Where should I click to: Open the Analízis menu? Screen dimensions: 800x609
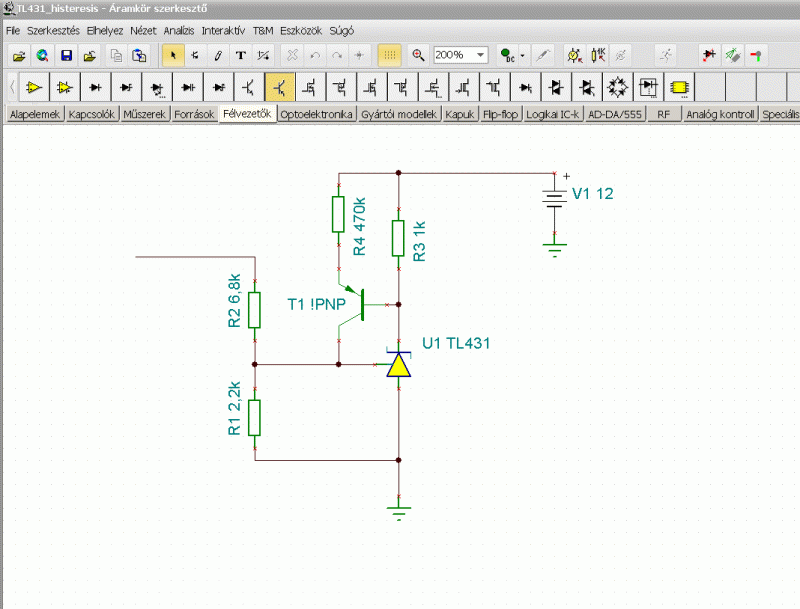tap(179, 31)
